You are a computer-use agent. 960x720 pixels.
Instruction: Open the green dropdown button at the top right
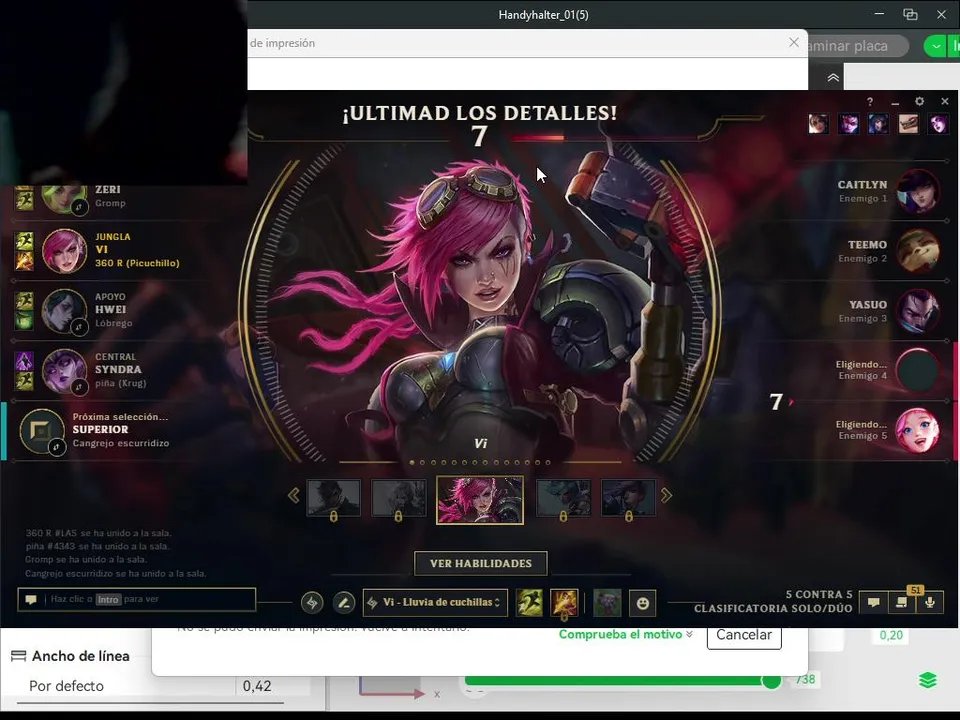point(936,46)
